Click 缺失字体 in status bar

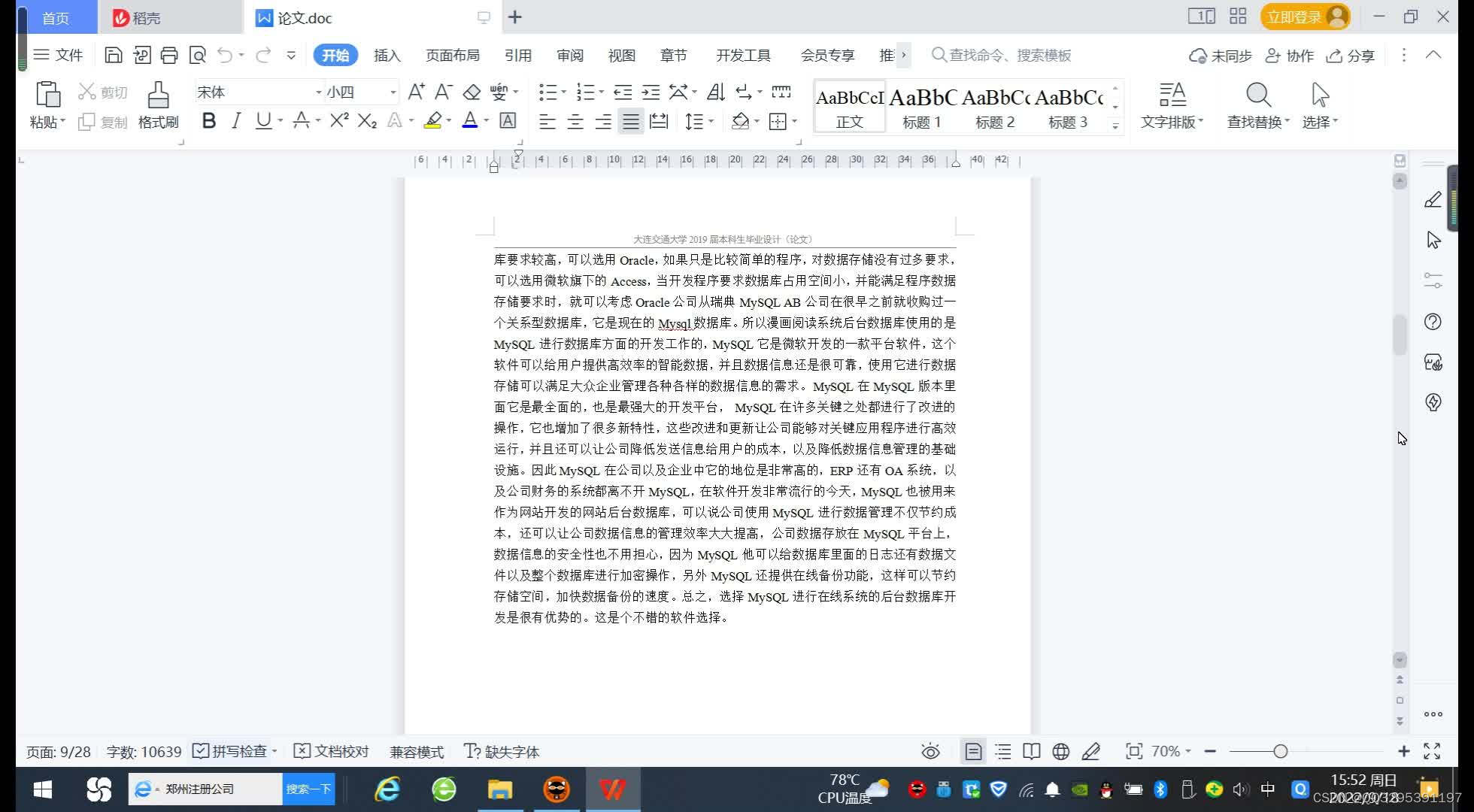point(502,751)
